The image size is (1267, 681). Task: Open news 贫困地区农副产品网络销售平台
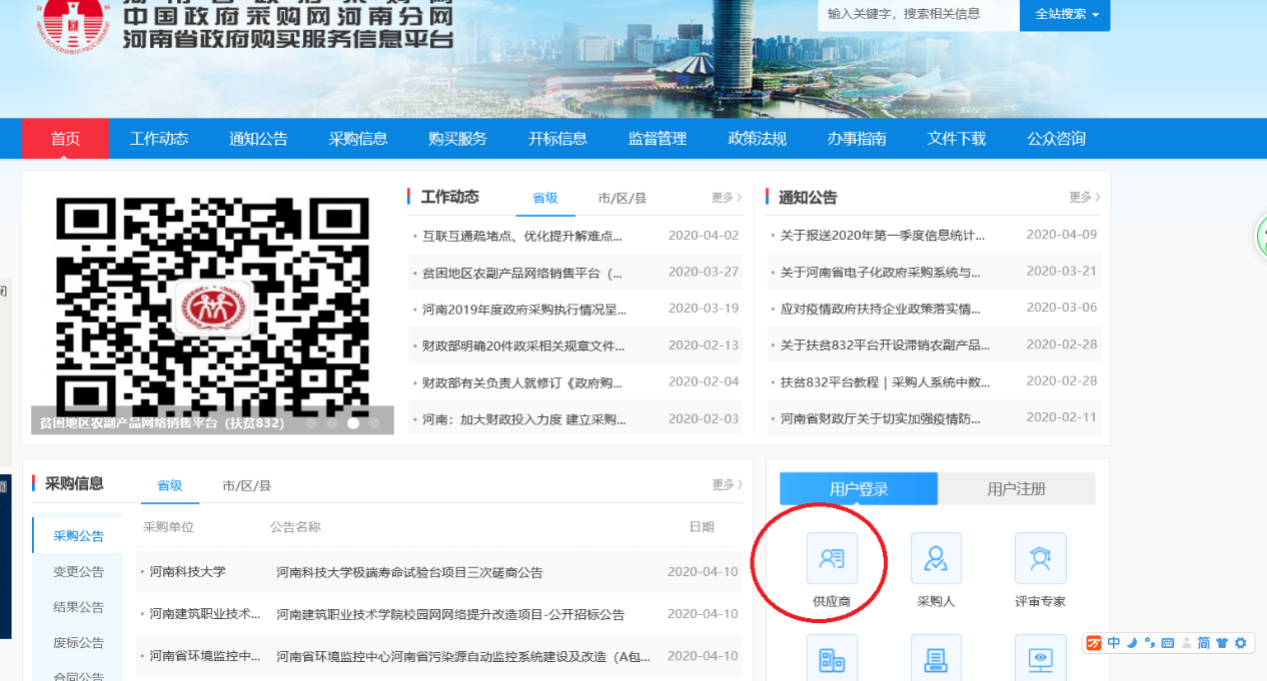click(523, 272)
